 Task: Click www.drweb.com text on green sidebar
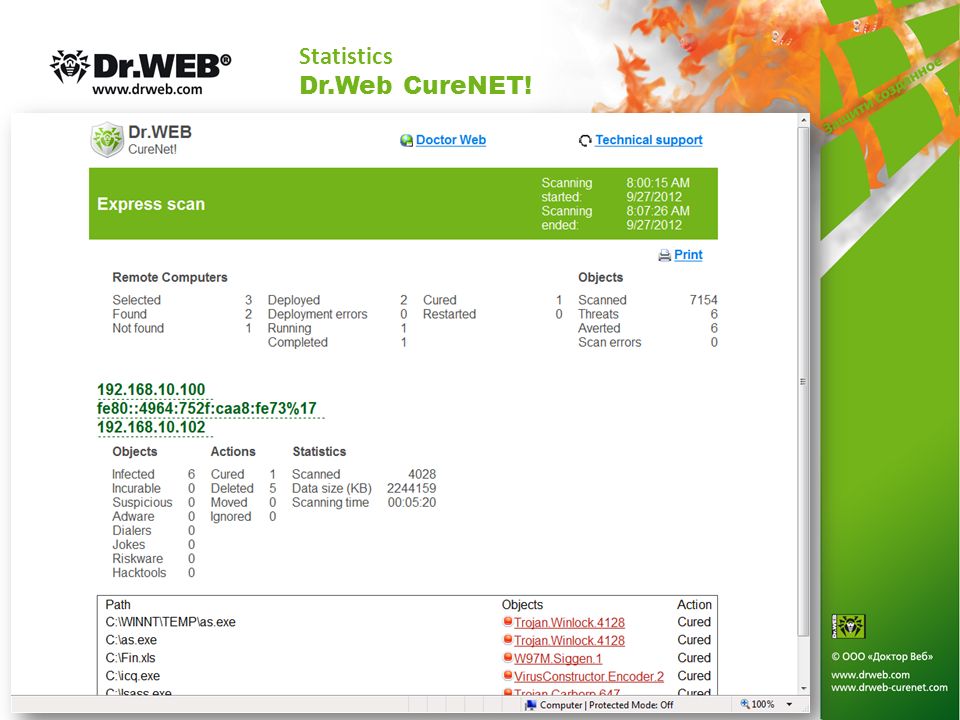point(870,675)
